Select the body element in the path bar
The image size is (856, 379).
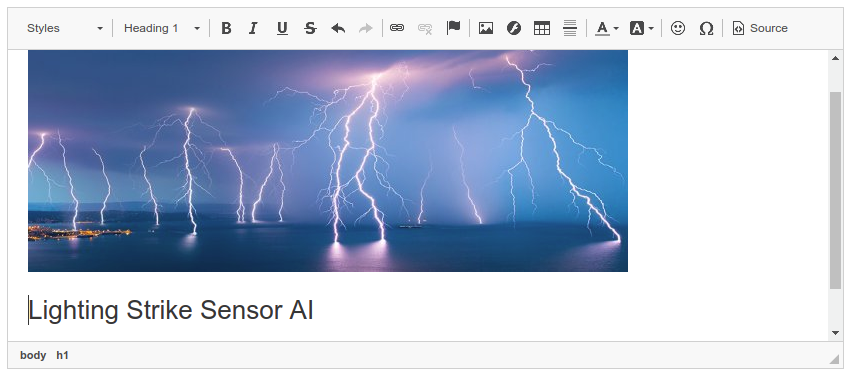(x=33, y=356)
